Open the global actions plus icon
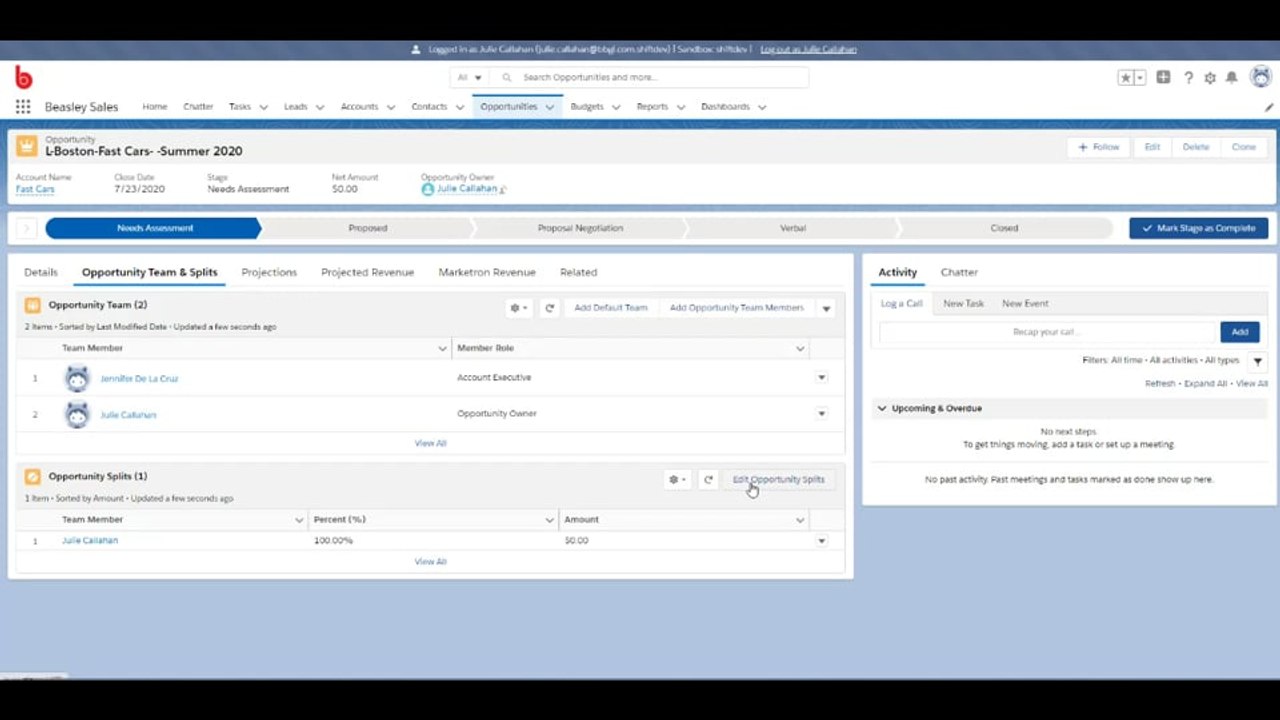The height and width of the screenshot is (720, 1280). [x=1163, y=77]
